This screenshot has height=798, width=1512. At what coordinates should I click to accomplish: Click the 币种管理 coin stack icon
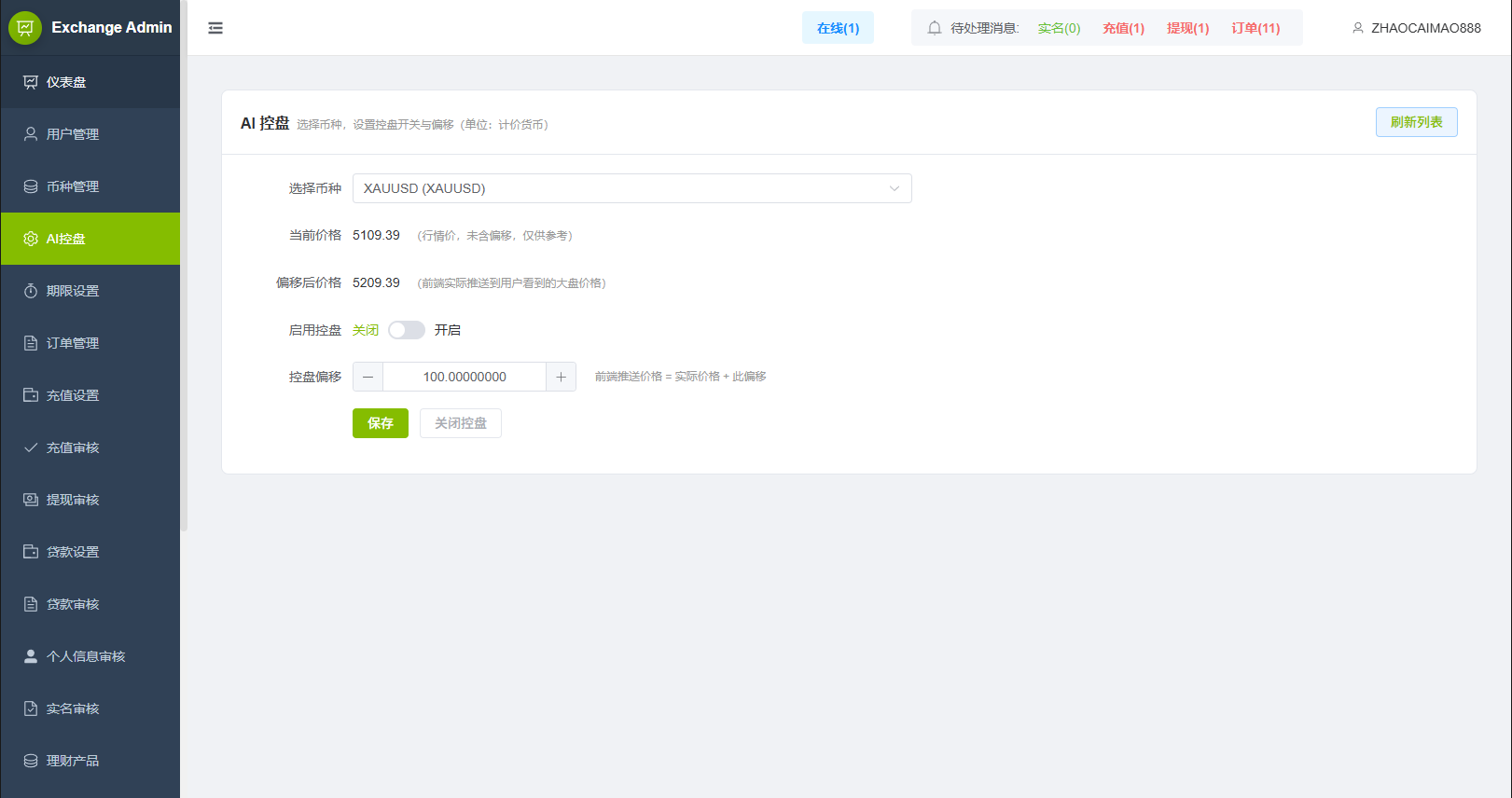coord(31,186)
